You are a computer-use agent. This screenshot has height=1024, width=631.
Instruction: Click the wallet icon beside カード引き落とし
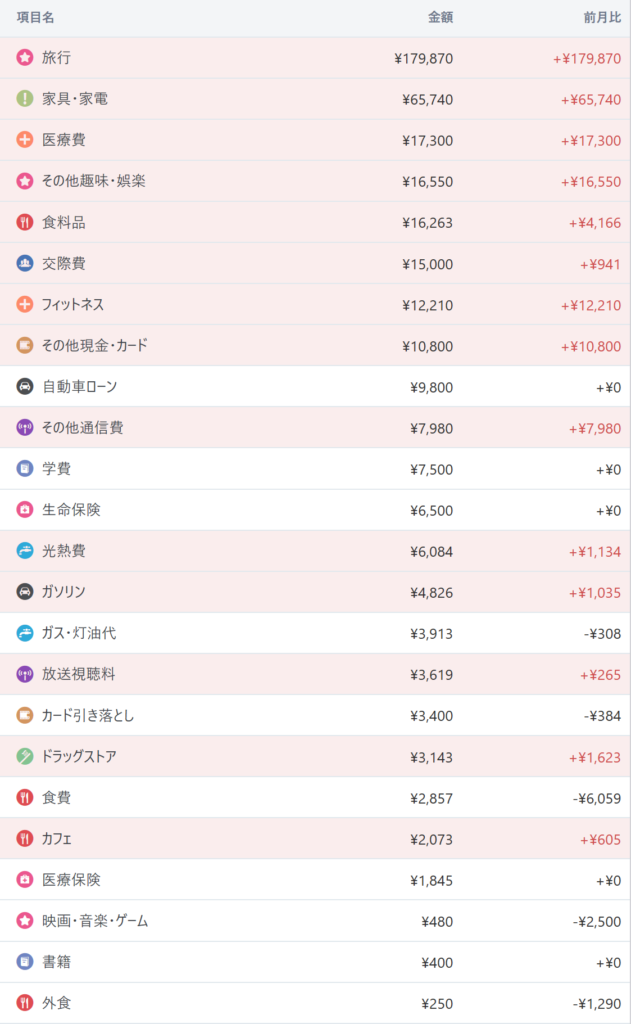[x=25, y=715]
